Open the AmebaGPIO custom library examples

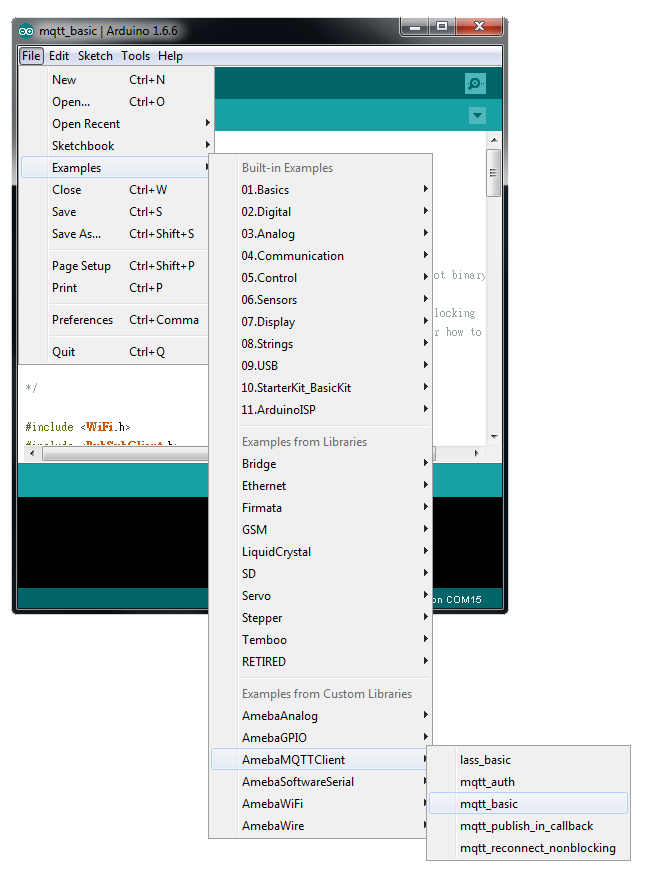point(321,738)
